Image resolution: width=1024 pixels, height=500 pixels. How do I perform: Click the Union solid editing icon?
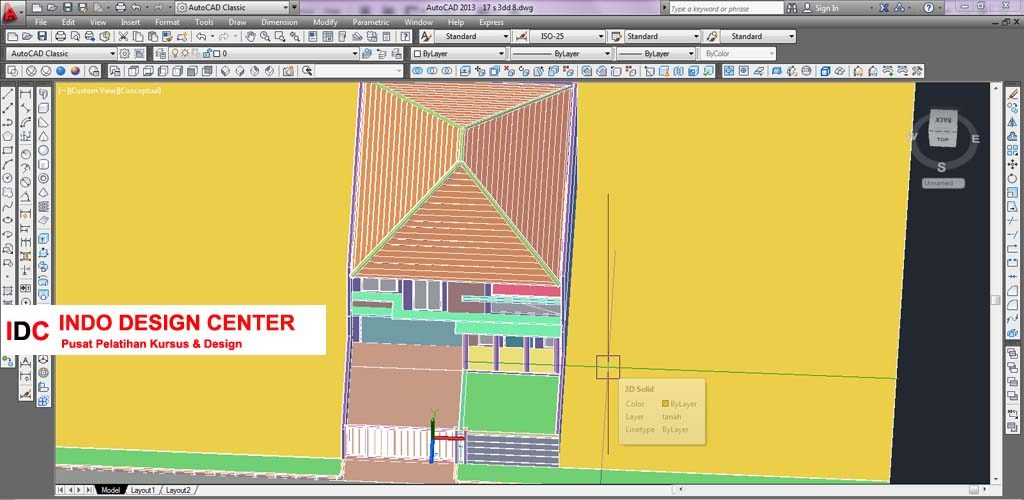click(x=418, y=71)
